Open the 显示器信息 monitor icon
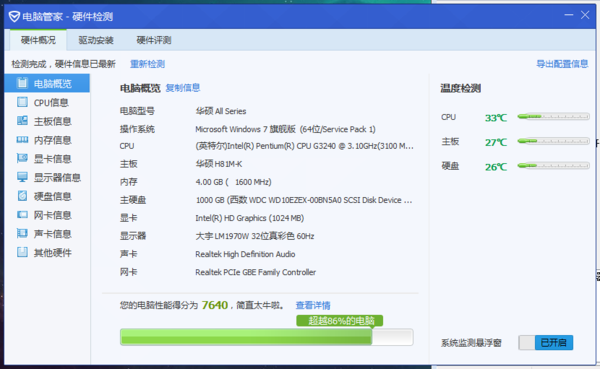Screen dimensions: 600x369 coord(23,177)
